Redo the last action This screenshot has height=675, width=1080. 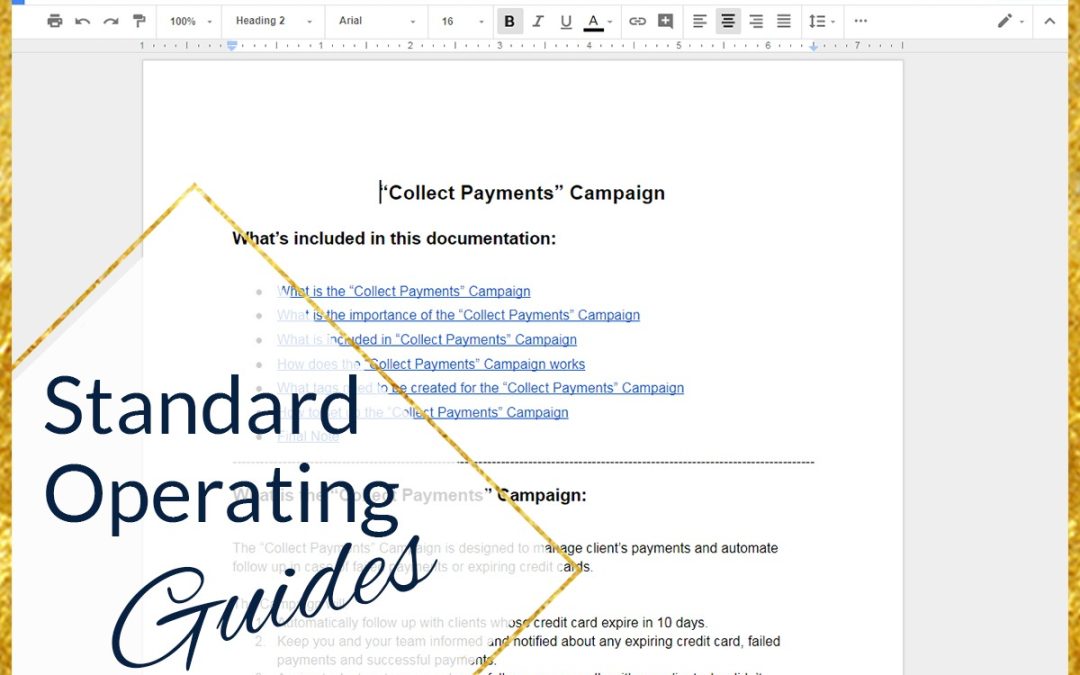click(x=111, y=21)
